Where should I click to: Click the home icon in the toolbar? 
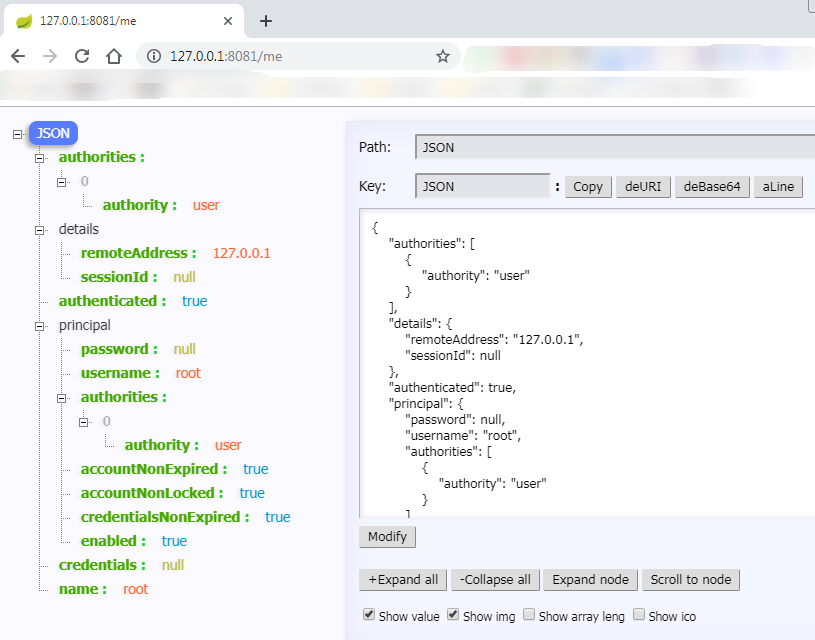(113, 57)
